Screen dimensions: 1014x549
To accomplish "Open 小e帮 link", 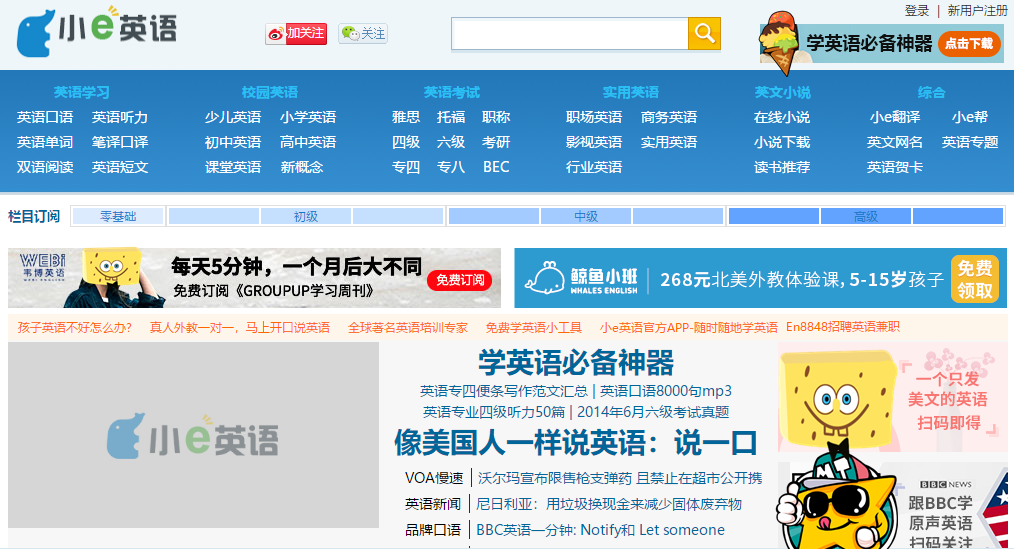I will pyautogui.click(x=970, y=117).
